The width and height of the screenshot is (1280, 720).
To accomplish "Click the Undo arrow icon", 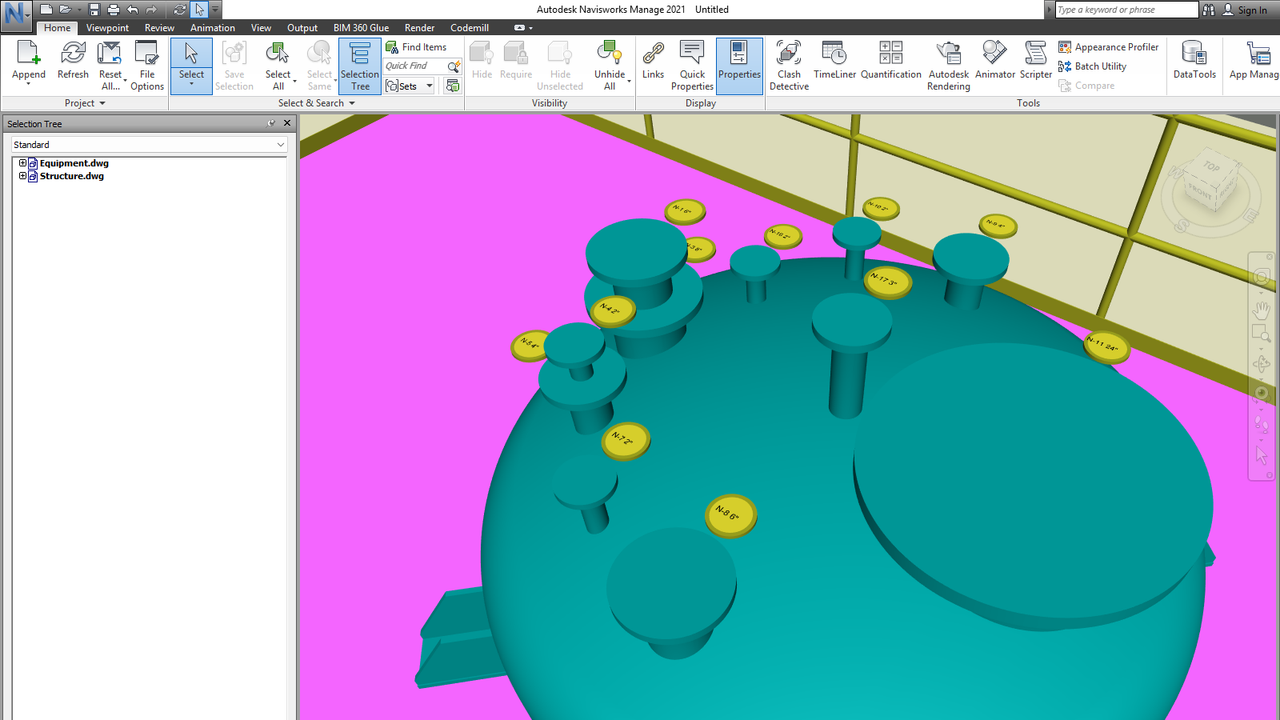I will [x=132, y=9].
